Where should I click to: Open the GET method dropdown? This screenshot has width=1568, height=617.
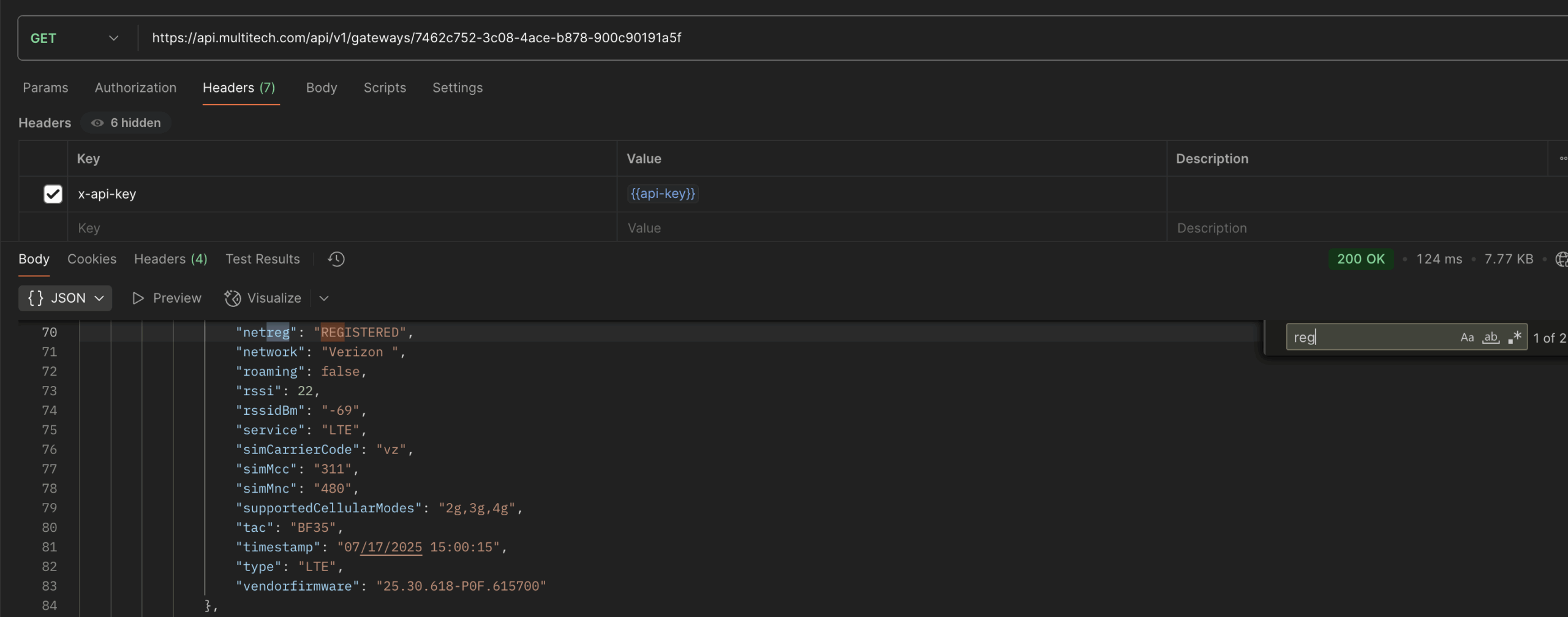[74, 38]
